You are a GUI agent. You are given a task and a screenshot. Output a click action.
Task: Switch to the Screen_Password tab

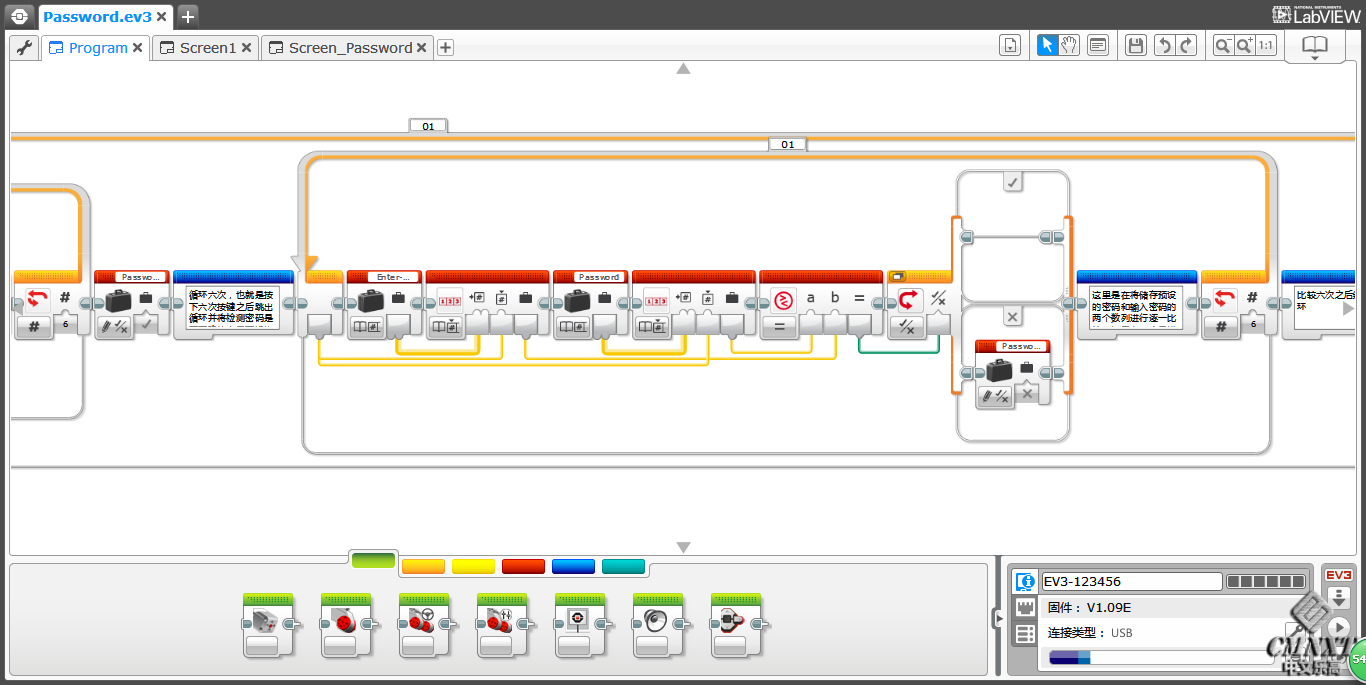pyautogui.click(x=349, y=48)
